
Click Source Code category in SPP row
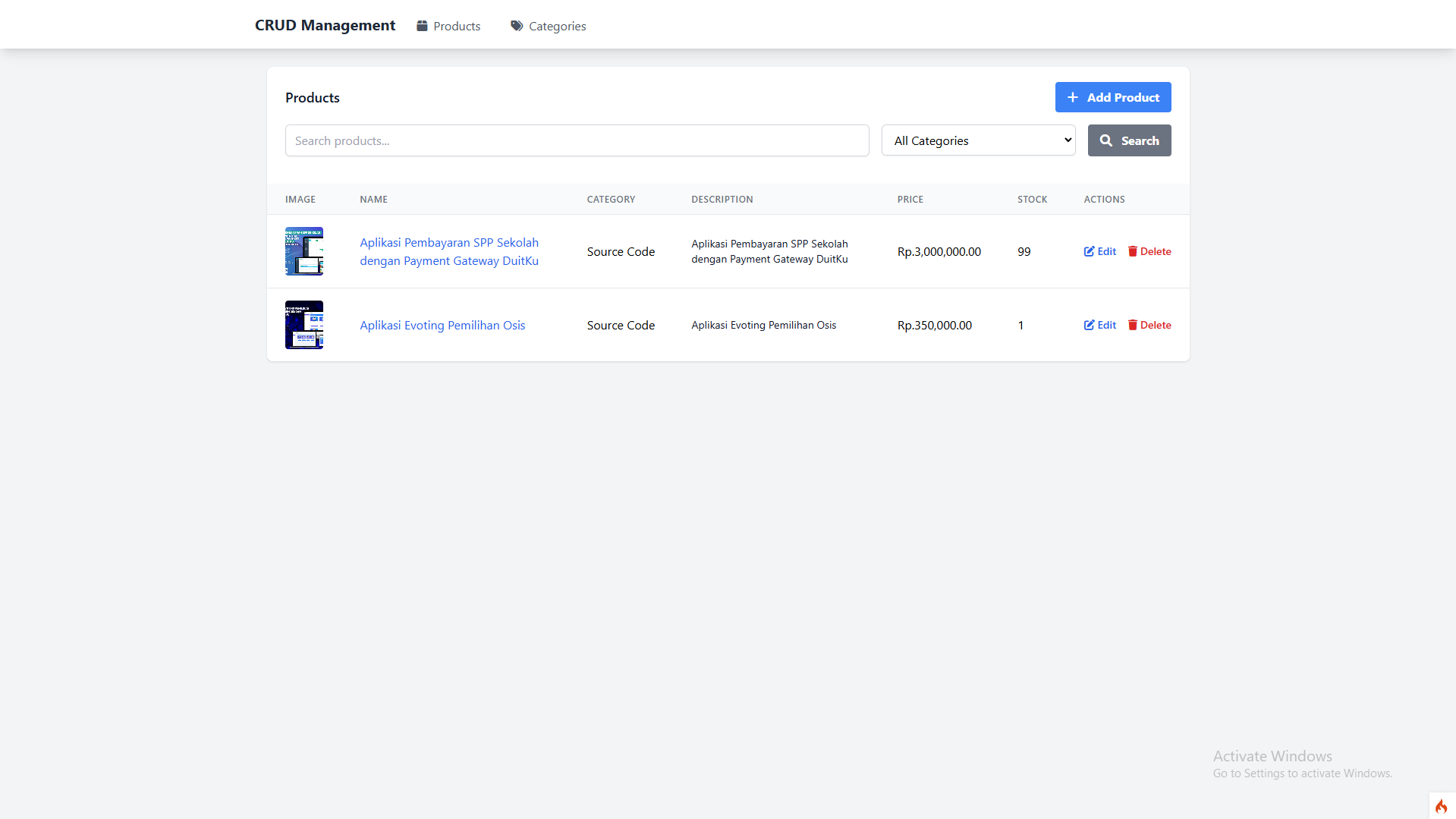(621, 251)
